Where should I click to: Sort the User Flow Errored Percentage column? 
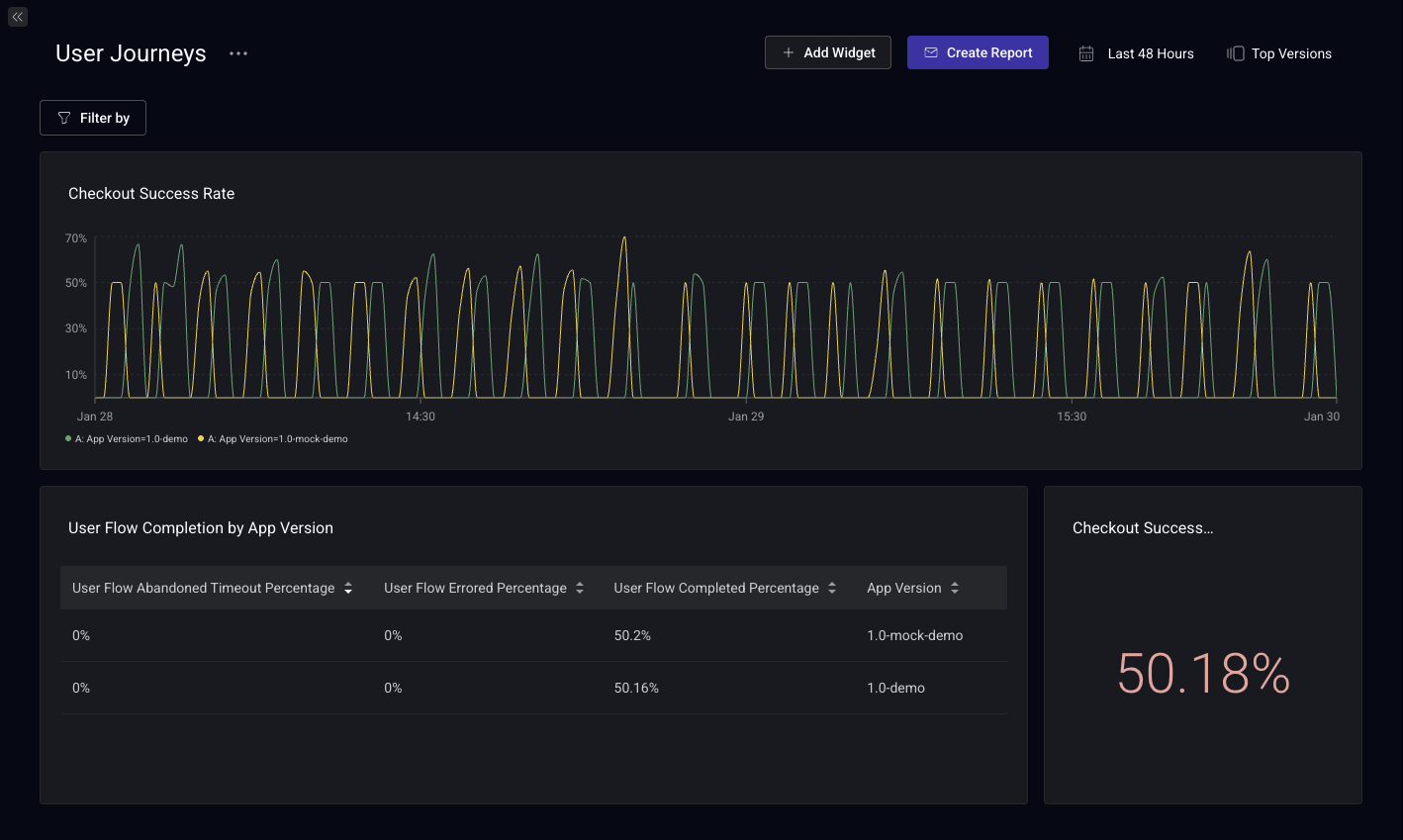click(x=580, y=588)
